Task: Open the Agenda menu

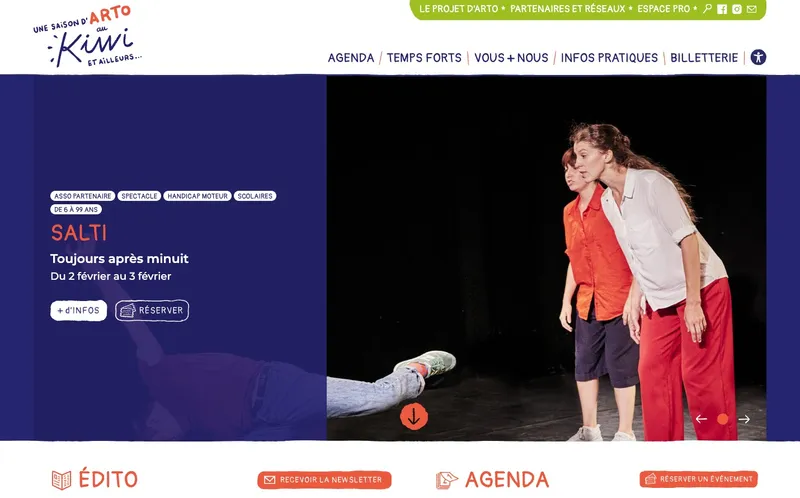Action: click(351, 58)
